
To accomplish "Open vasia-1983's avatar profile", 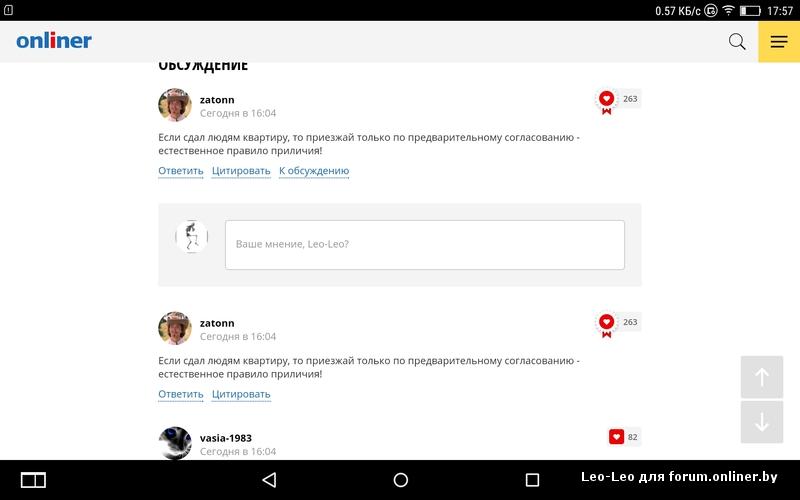I will [x=175, y=443].
